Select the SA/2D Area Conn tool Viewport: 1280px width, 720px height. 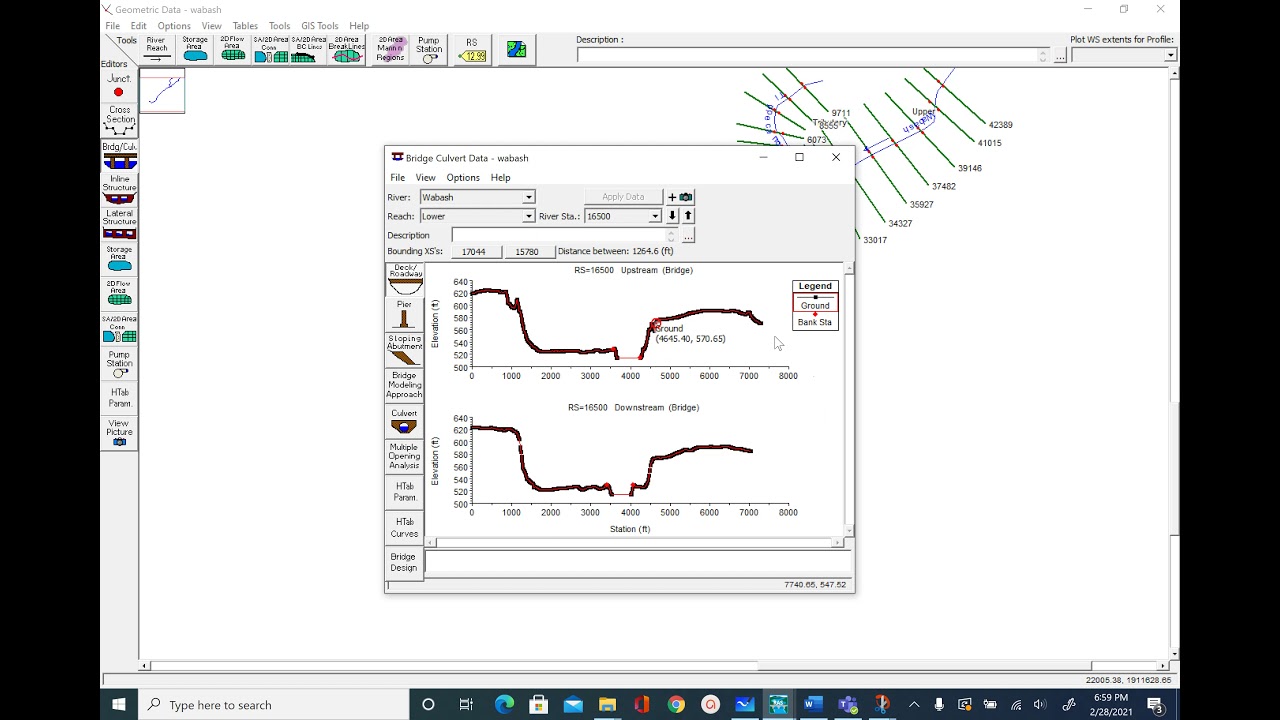270,49
